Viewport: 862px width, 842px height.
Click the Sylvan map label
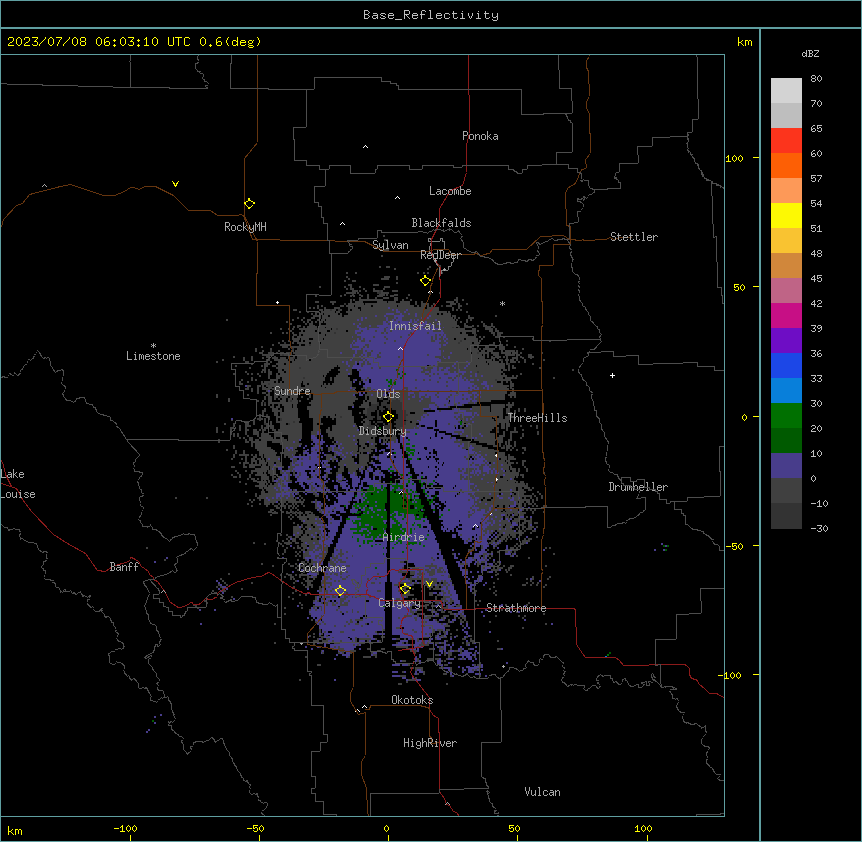click(390, 245)
